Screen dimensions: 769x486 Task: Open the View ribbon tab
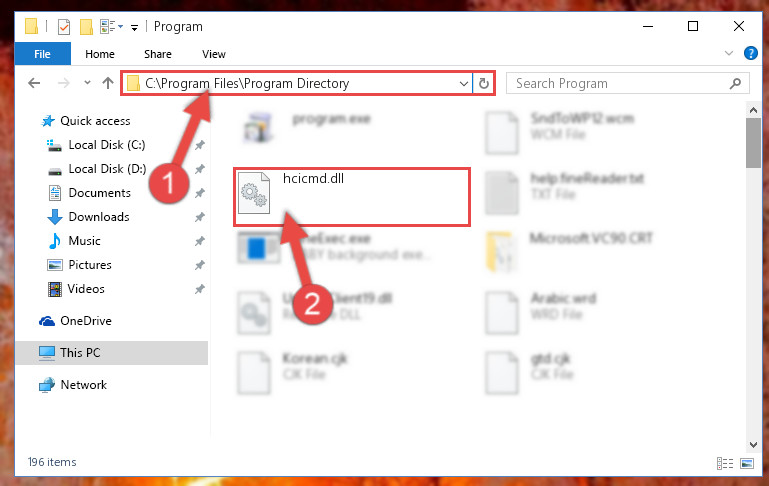pyautogui.click(x=214, y=54)
